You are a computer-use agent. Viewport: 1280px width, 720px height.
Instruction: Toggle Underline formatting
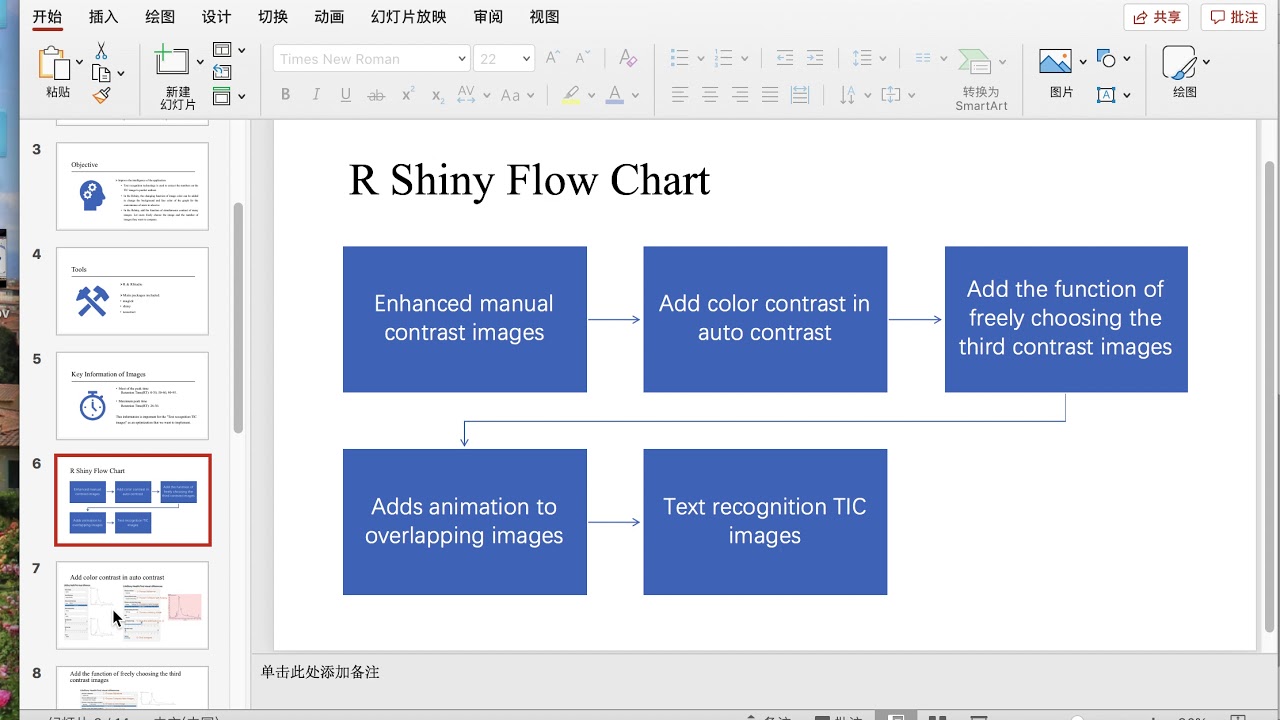pos(346,95)
